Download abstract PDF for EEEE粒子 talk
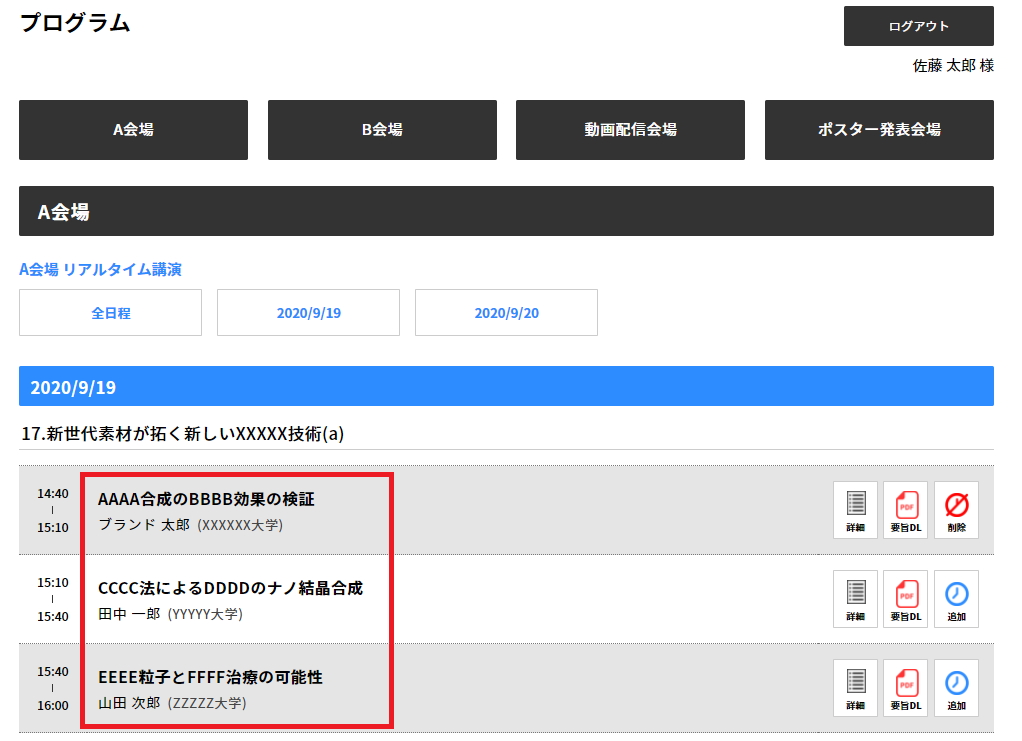This screenshot has width=1022, height=741. pyautogui.click(x=905, y=688)
